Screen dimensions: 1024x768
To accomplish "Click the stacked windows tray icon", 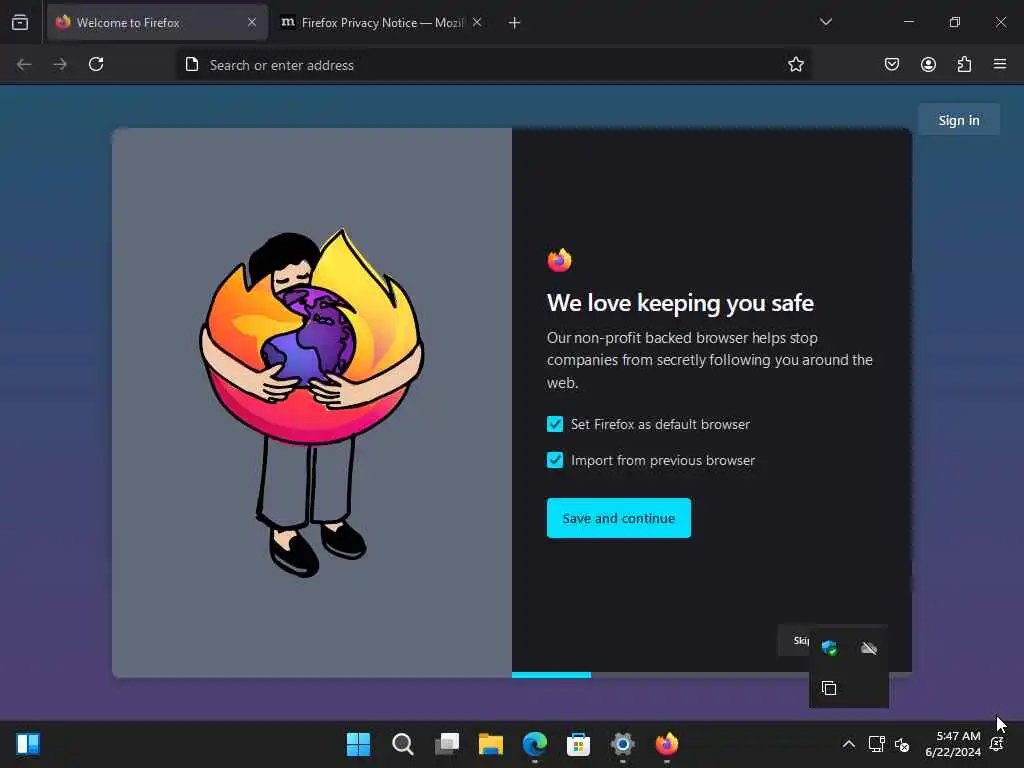I will pos(829,688).
